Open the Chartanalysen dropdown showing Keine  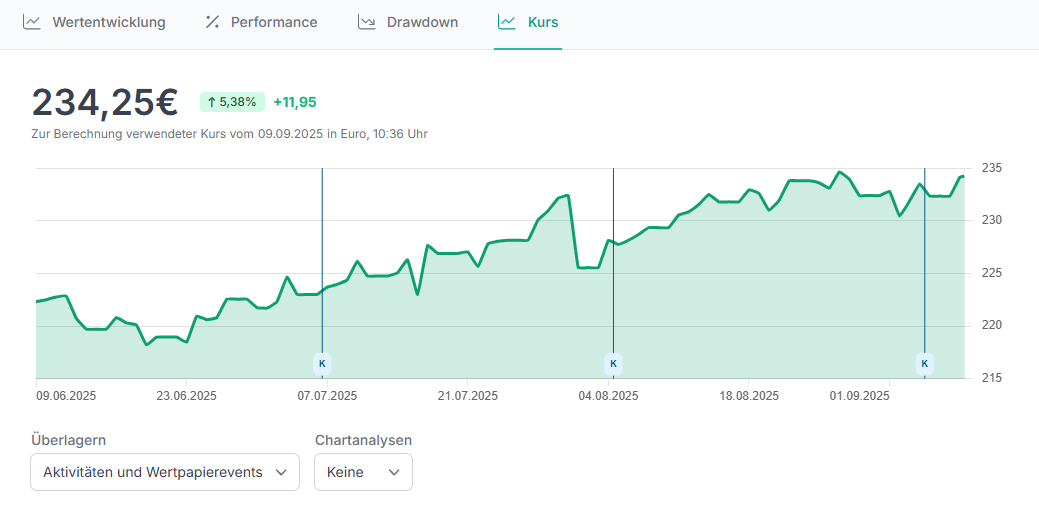click(x=363, y=472)
